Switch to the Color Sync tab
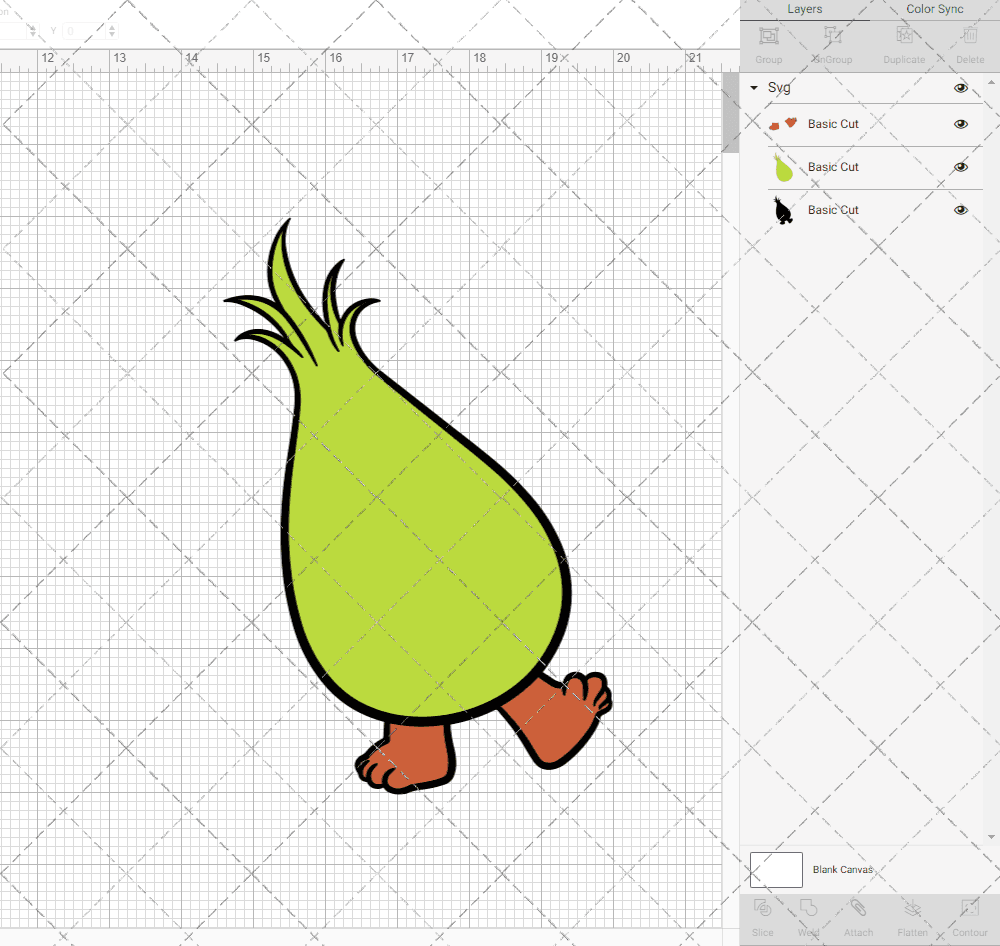Viewport: 1000px width, 946px height. click(934, 9)
